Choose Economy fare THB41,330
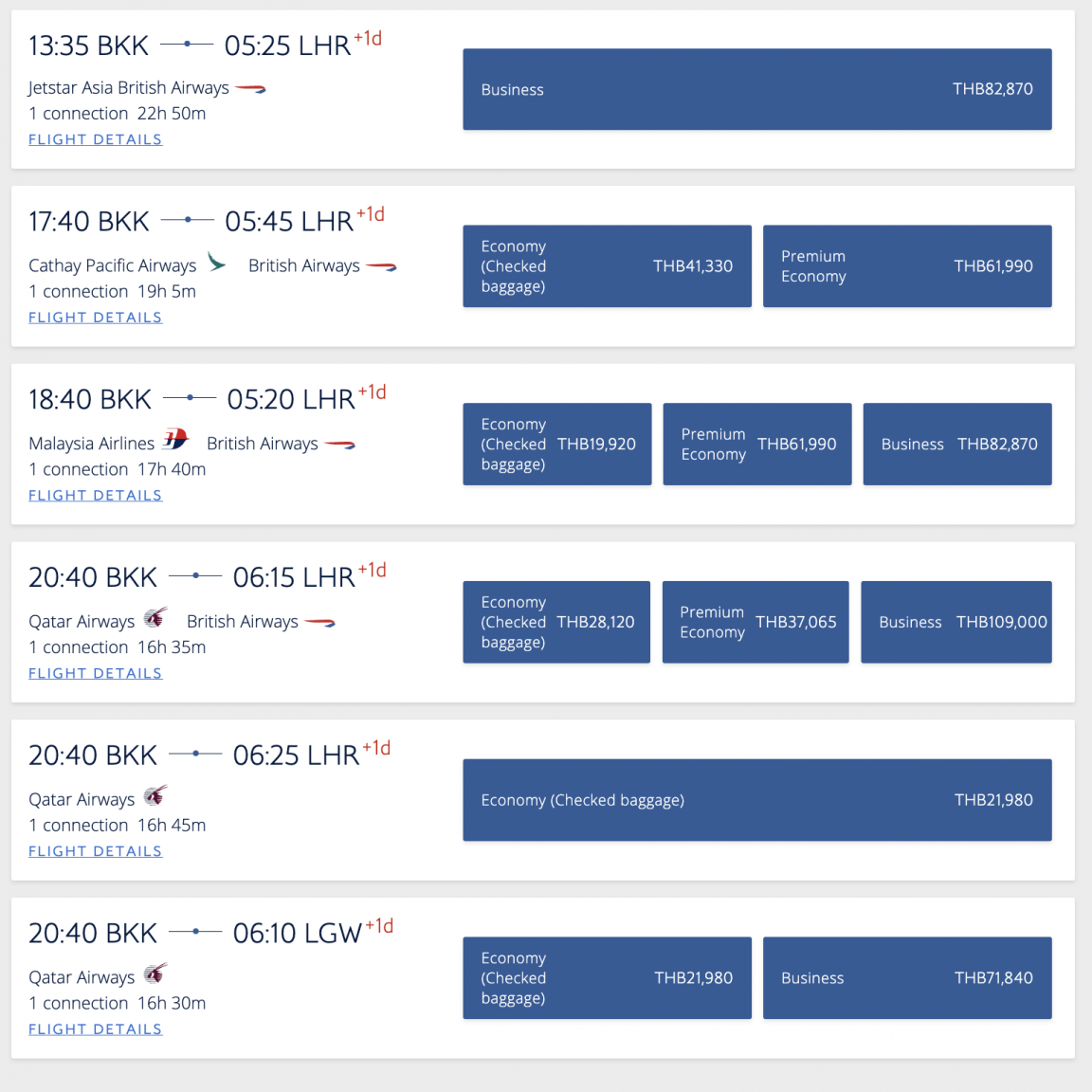 pos(608,266)
